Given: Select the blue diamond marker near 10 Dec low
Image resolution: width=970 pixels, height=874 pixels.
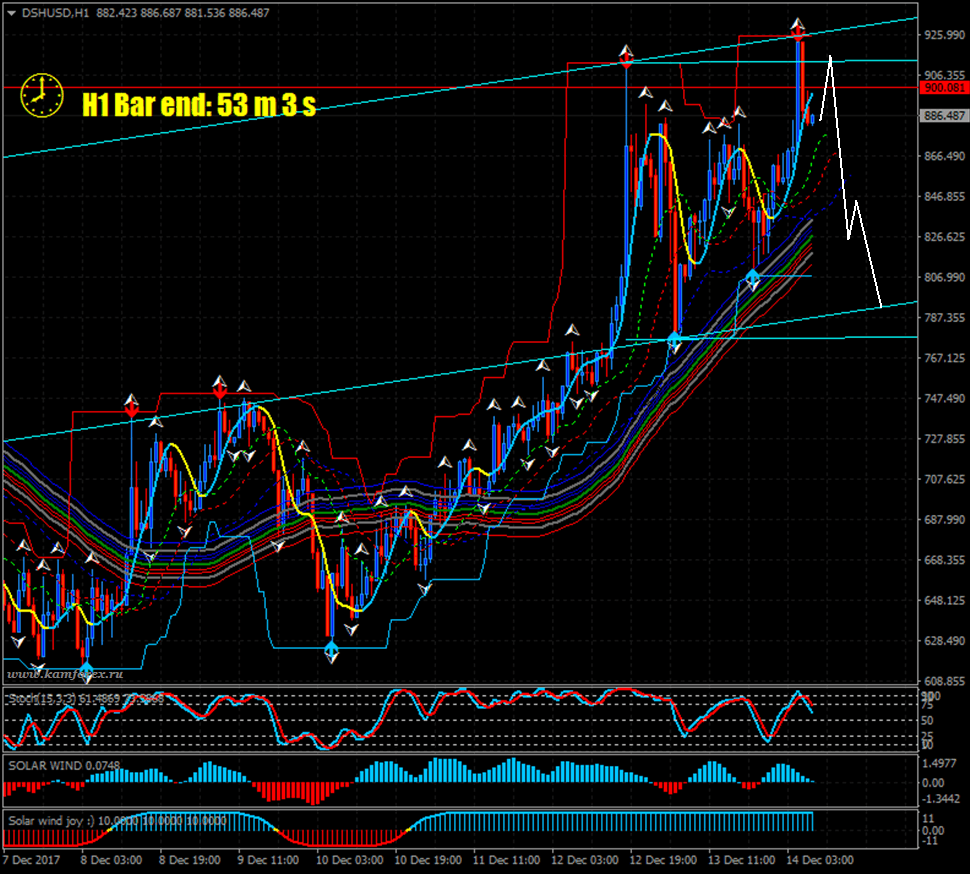Looking at the screenshot, I should click(332, 650).
